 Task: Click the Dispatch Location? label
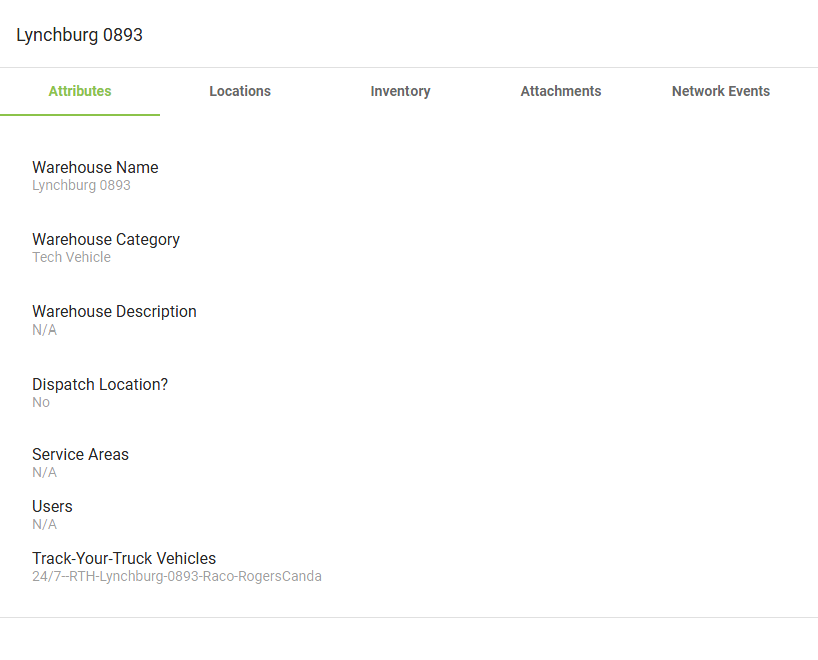pyautogui.click(x=100, y=385)
